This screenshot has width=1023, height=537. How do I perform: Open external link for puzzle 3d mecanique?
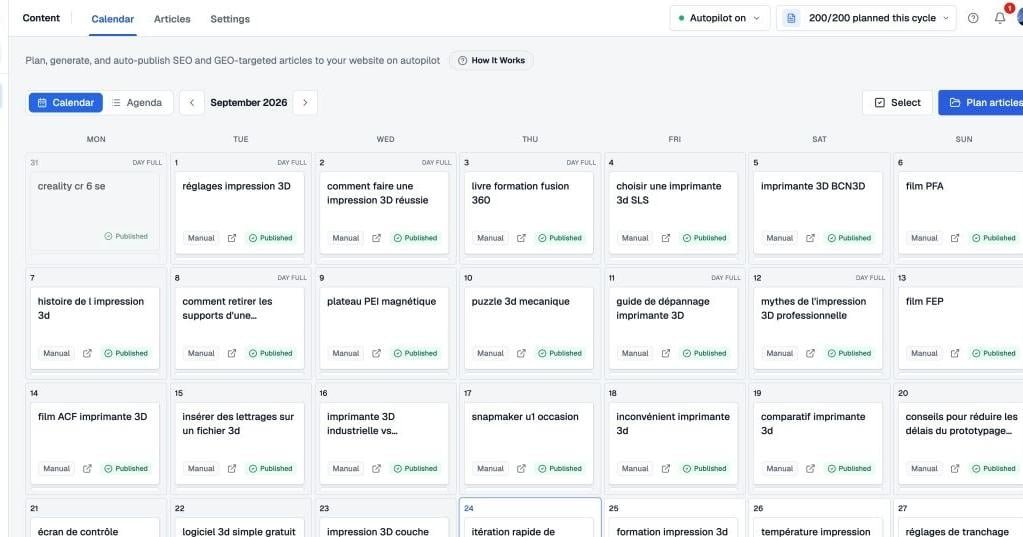pos(521,353)
